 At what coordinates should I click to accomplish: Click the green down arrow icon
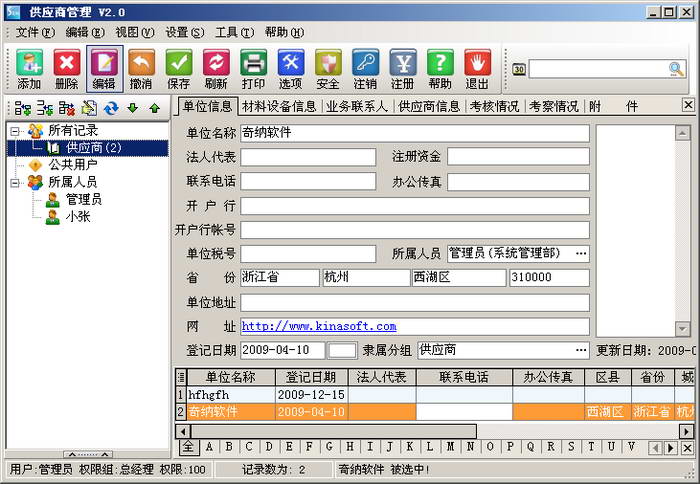(133, 108)
